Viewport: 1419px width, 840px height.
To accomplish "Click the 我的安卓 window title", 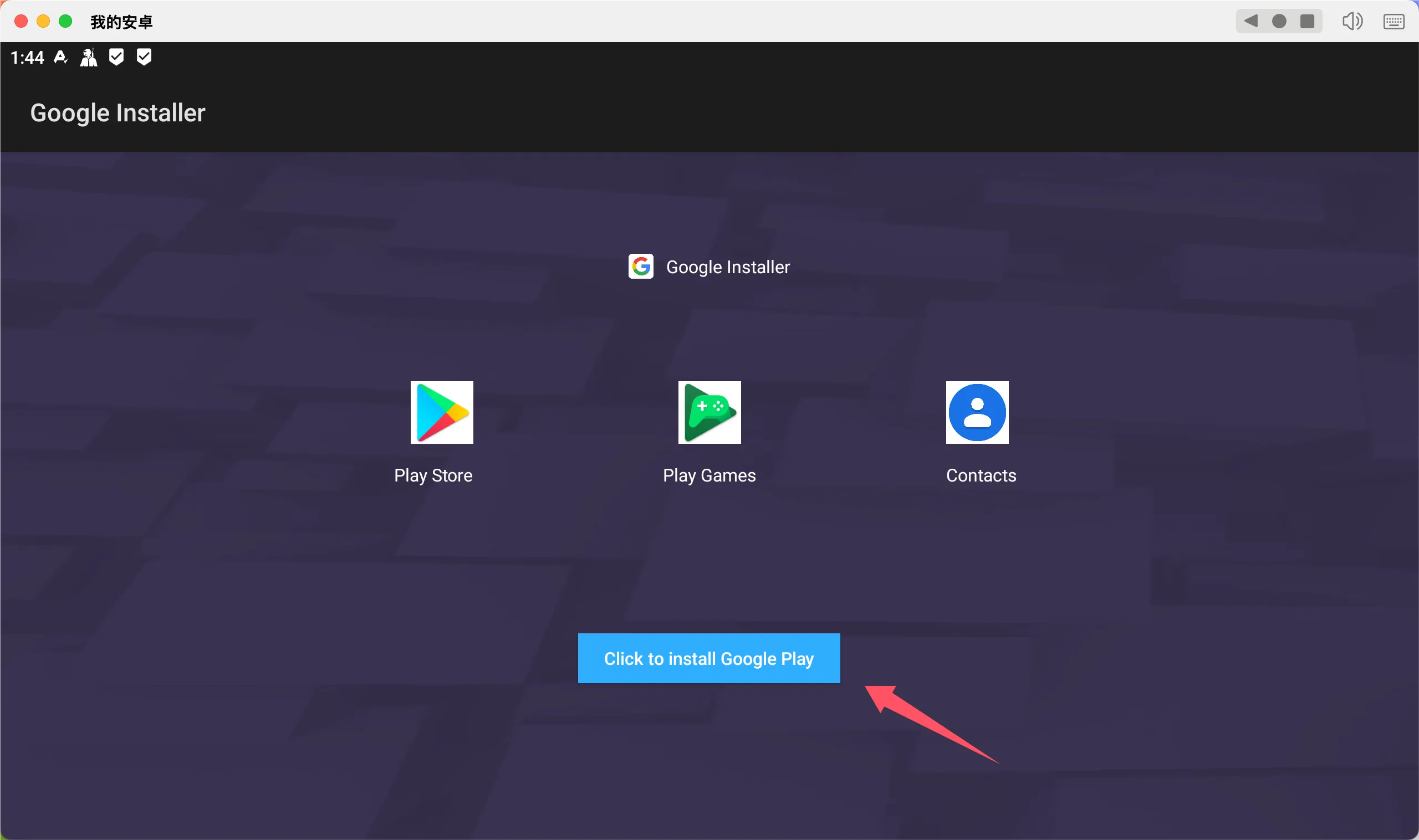I will (x=122, y=22).
